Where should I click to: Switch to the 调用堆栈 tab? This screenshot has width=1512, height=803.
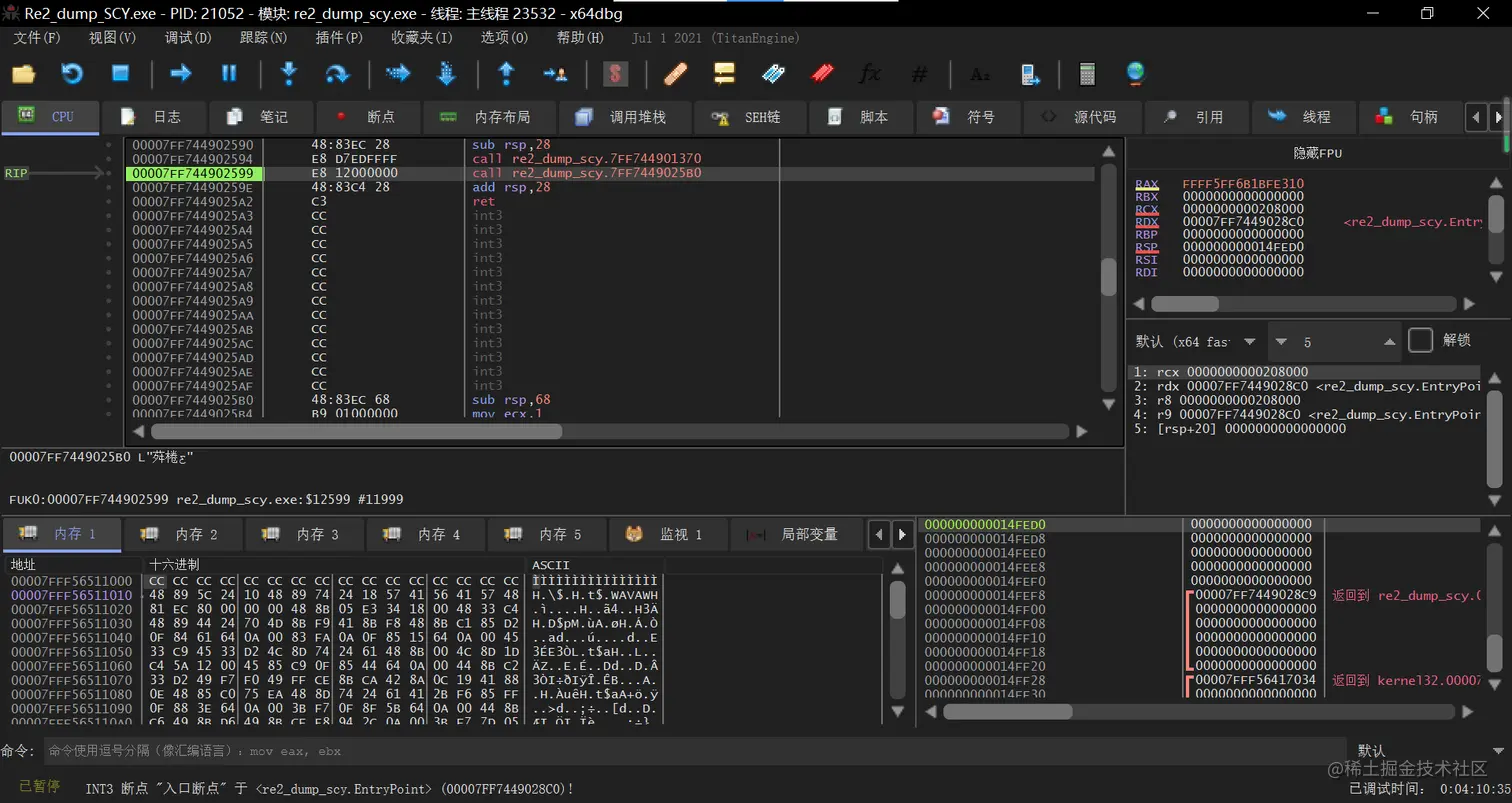[624, 117]
